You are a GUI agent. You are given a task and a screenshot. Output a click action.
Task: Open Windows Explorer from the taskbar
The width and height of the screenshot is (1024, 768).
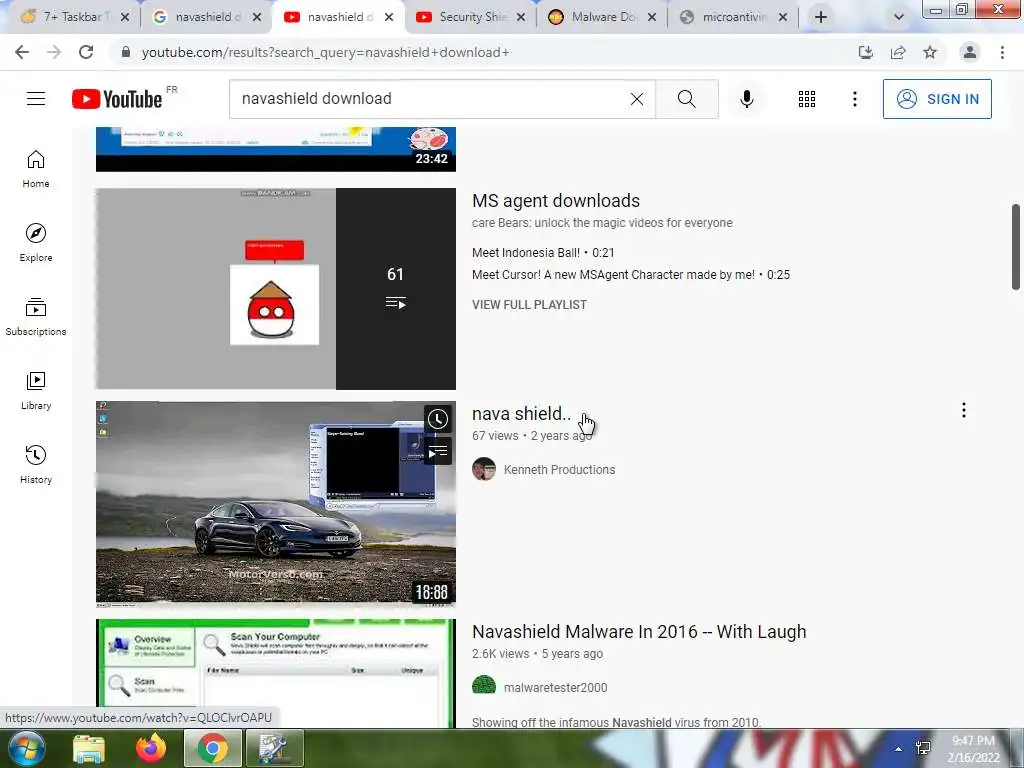(89, 748)
